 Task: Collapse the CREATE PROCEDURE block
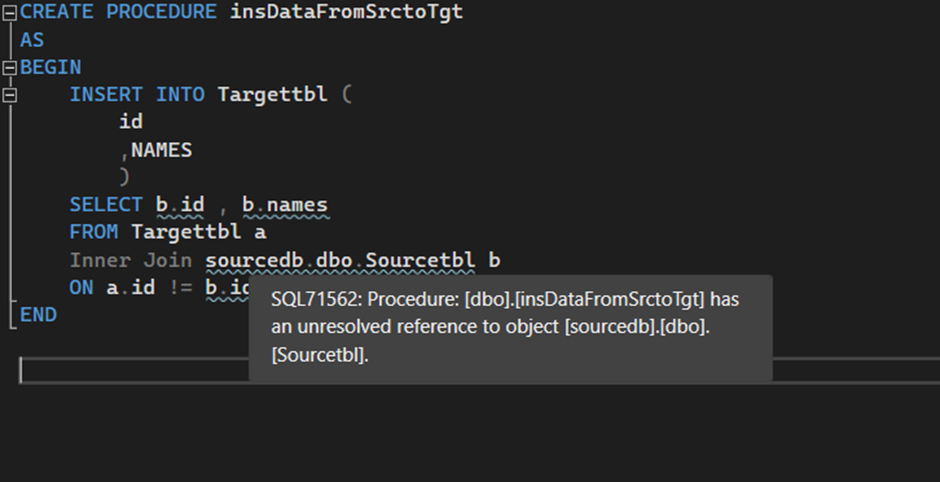(x=10, y=13)
